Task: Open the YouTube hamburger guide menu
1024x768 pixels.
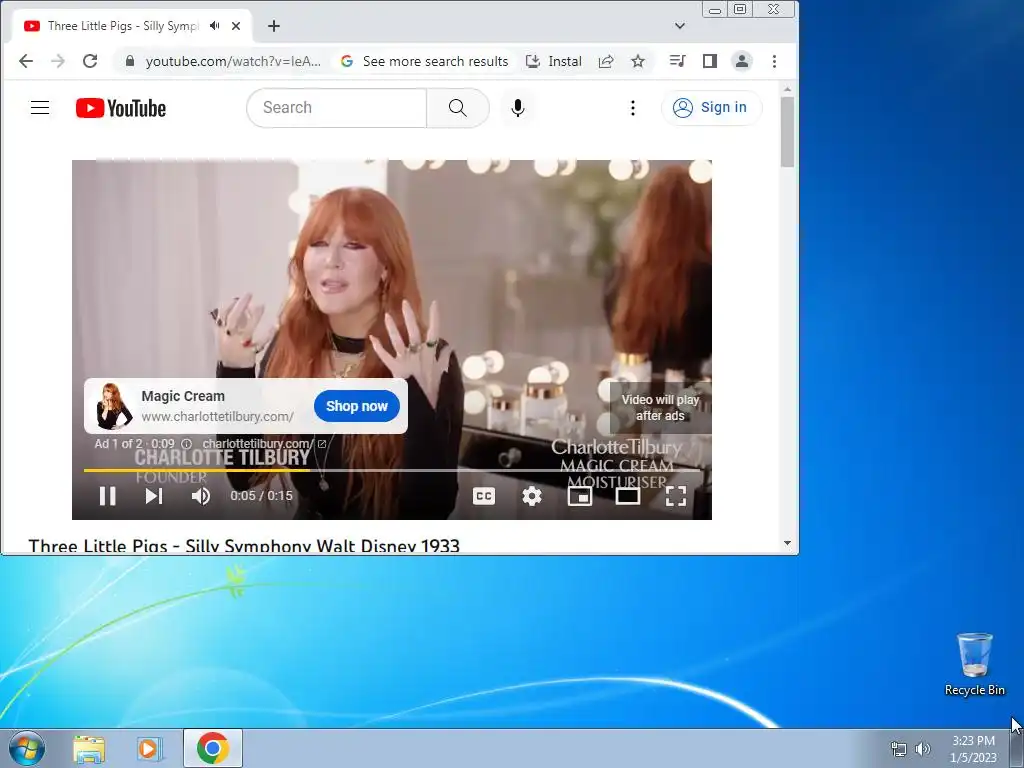Action: click(40, 108)
